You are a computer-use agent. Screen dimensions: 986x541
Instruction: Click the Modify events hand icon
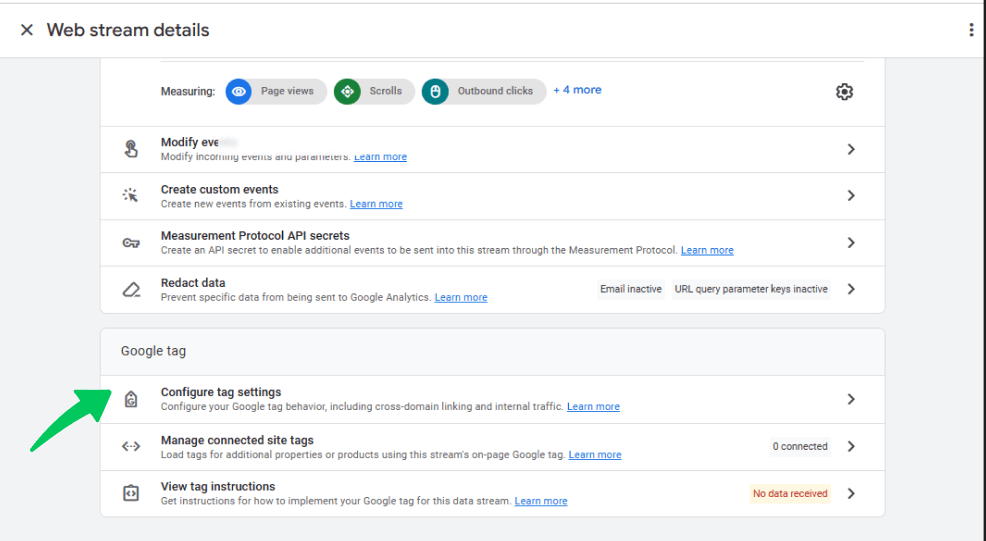[x=131, y=149]
